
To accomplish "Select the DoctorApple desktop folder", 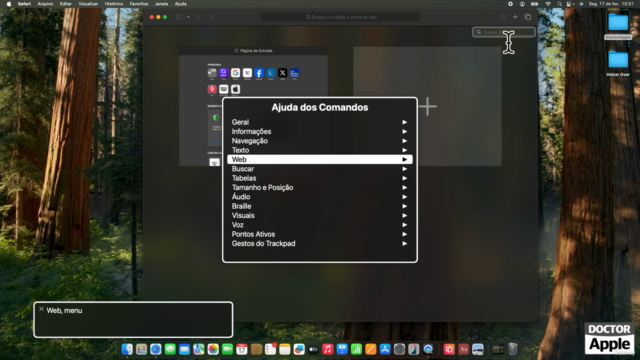I will coord(618,26).
